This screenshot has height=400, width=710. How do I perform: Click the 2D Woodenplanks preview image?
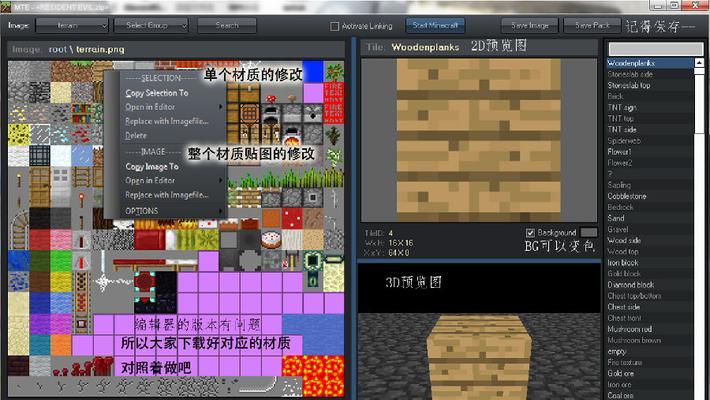[479, 140]
